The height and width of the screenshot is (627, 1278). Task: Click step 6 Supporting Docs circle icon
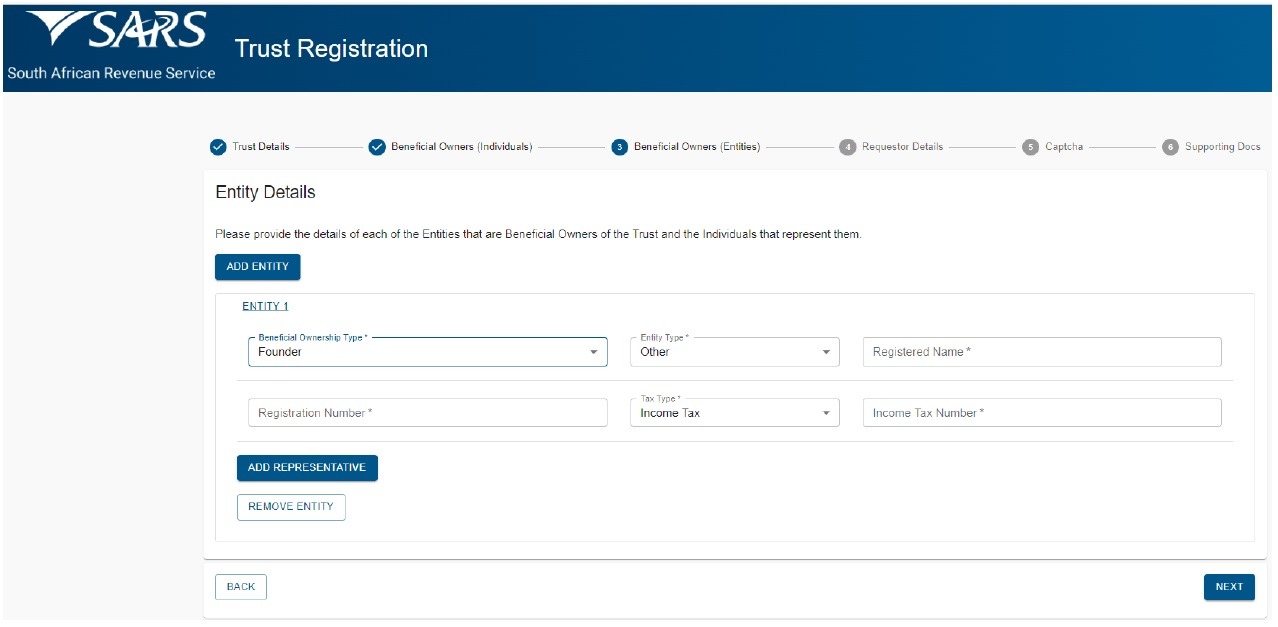pyautogui.click(x=1170, y=147)
